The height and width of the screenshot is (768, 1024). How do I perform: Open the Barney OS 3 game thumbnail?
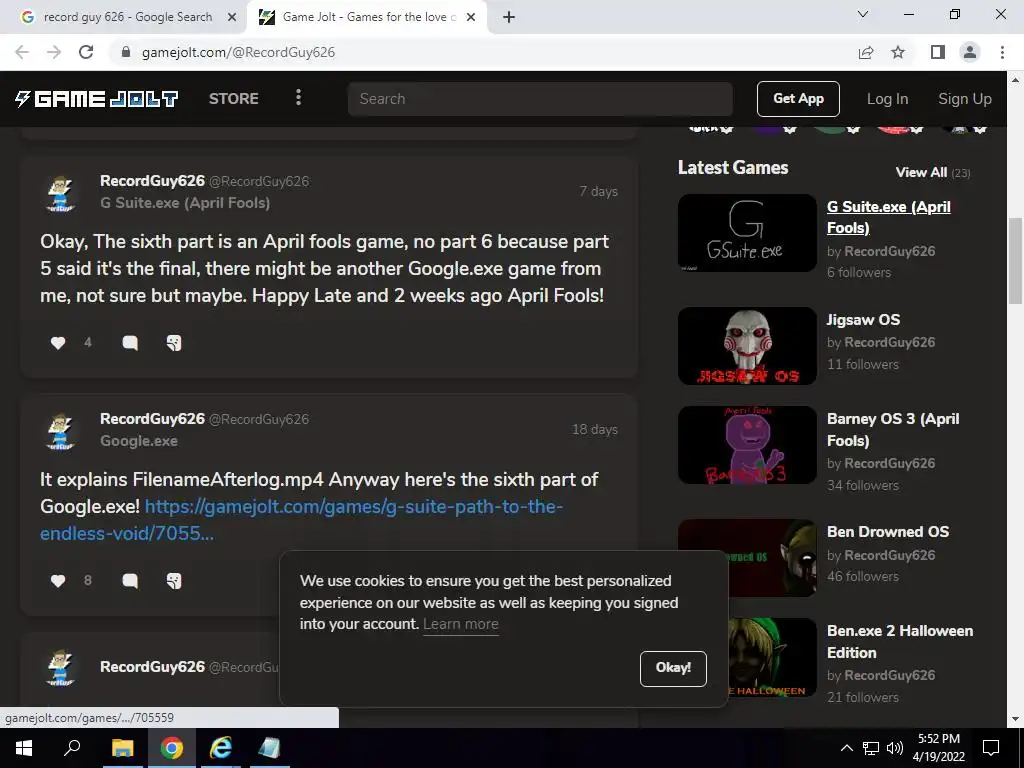[747, 445]
